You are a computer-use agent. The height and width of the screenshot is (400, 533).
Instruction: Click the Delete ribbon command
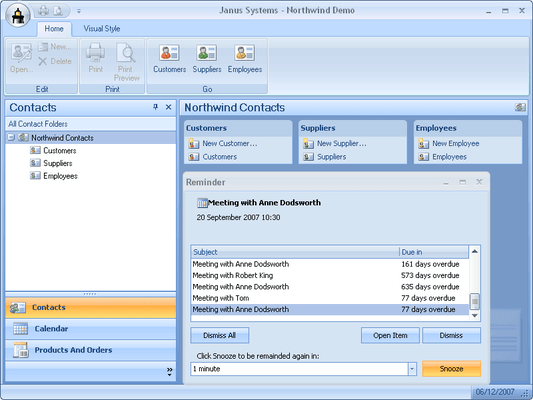pyautogui.click(x=55, y=61)
